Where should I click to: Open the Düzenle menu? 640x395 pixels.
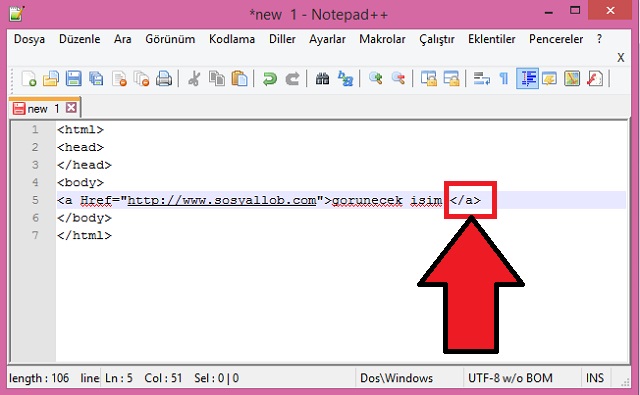80,39
